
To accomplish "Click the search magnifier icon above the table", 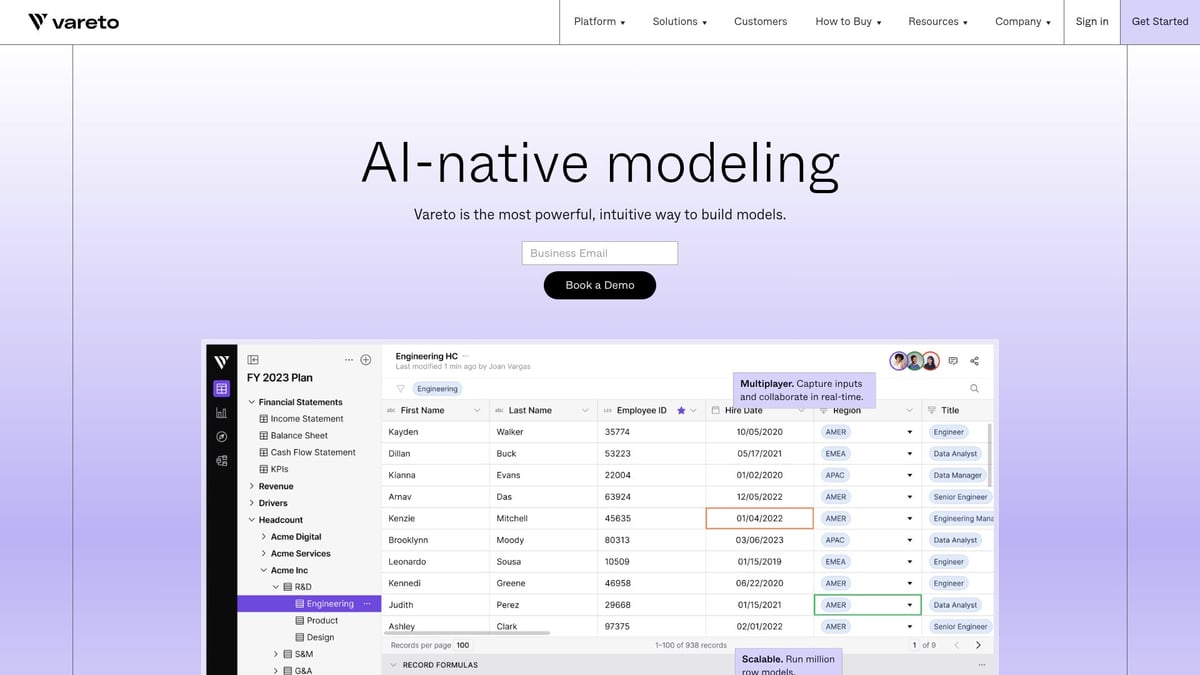I will coord(974,388).
